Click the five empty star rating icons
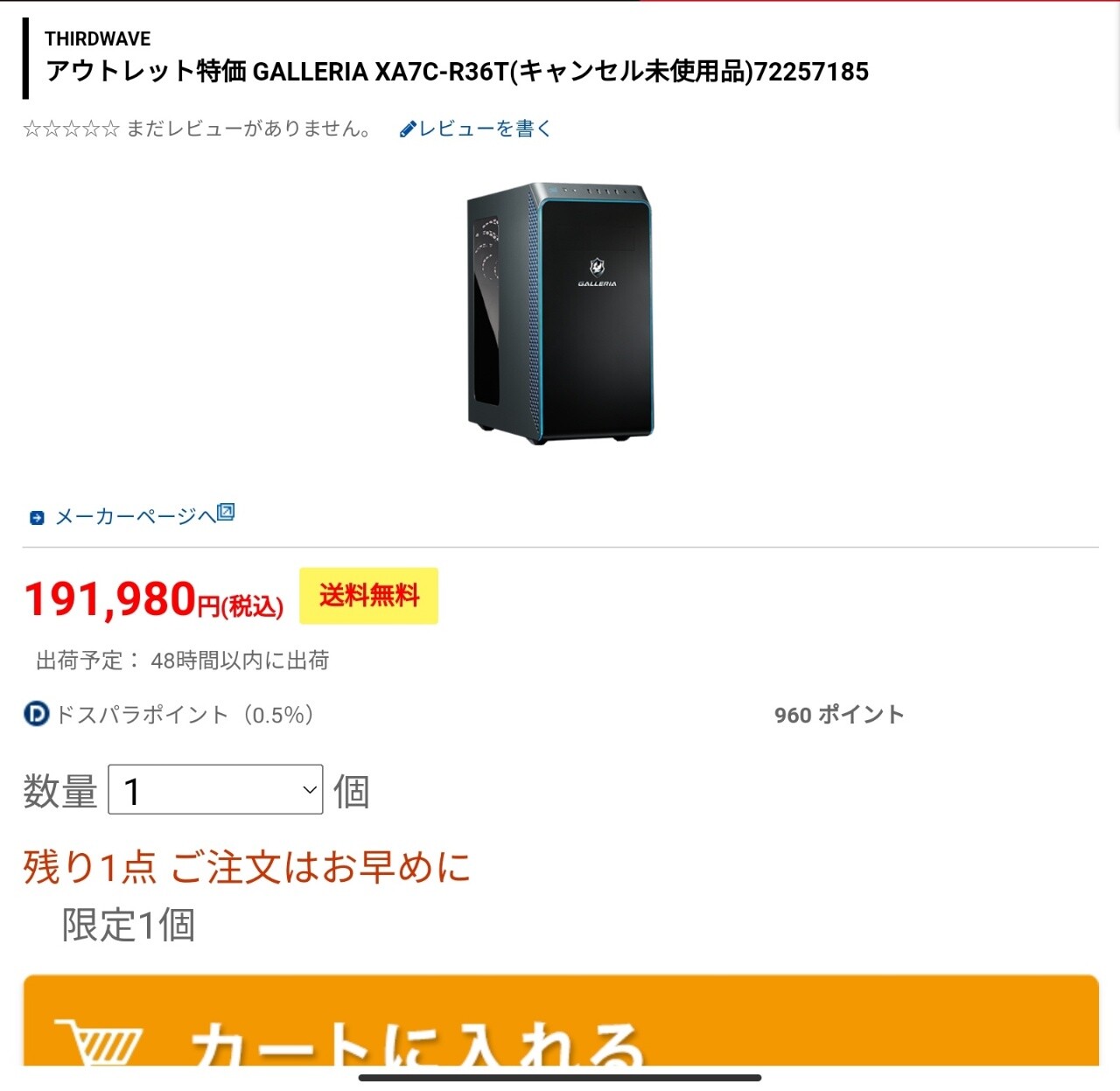 pyautogui.click(x=71, y=129)
